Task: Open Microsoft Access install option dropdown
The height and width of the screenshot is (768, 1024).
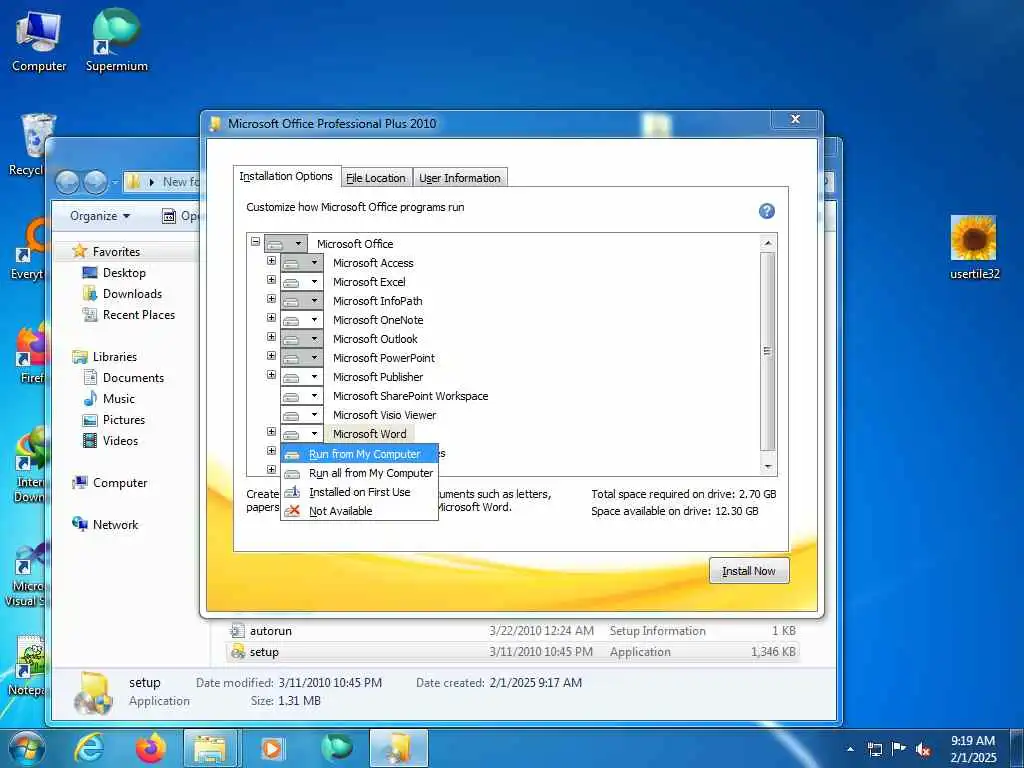Action: [x=302, y=263]
